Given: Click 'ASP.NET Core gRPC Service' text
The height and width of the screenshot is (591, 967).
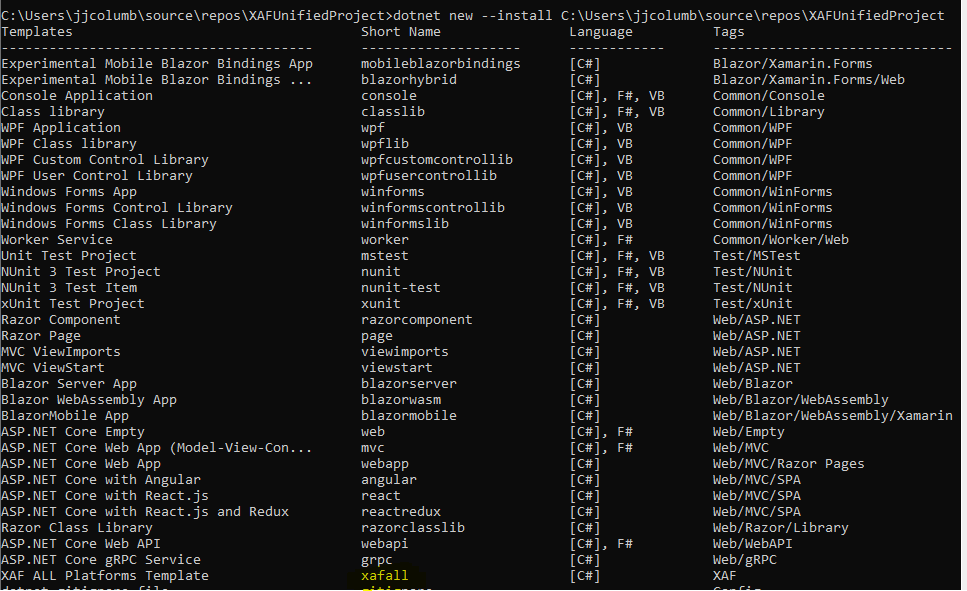Looking at the screenshot, I should 101,561.
